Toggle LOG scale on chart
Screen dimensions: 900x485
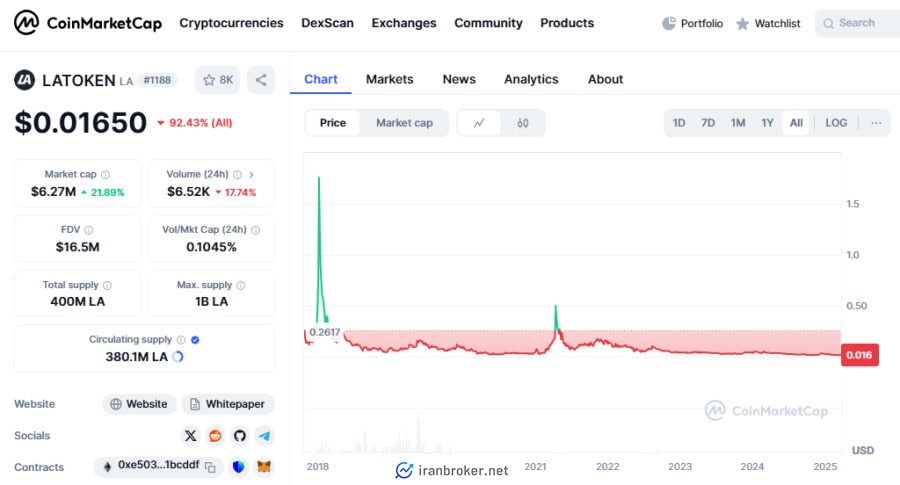click(836, 123)
